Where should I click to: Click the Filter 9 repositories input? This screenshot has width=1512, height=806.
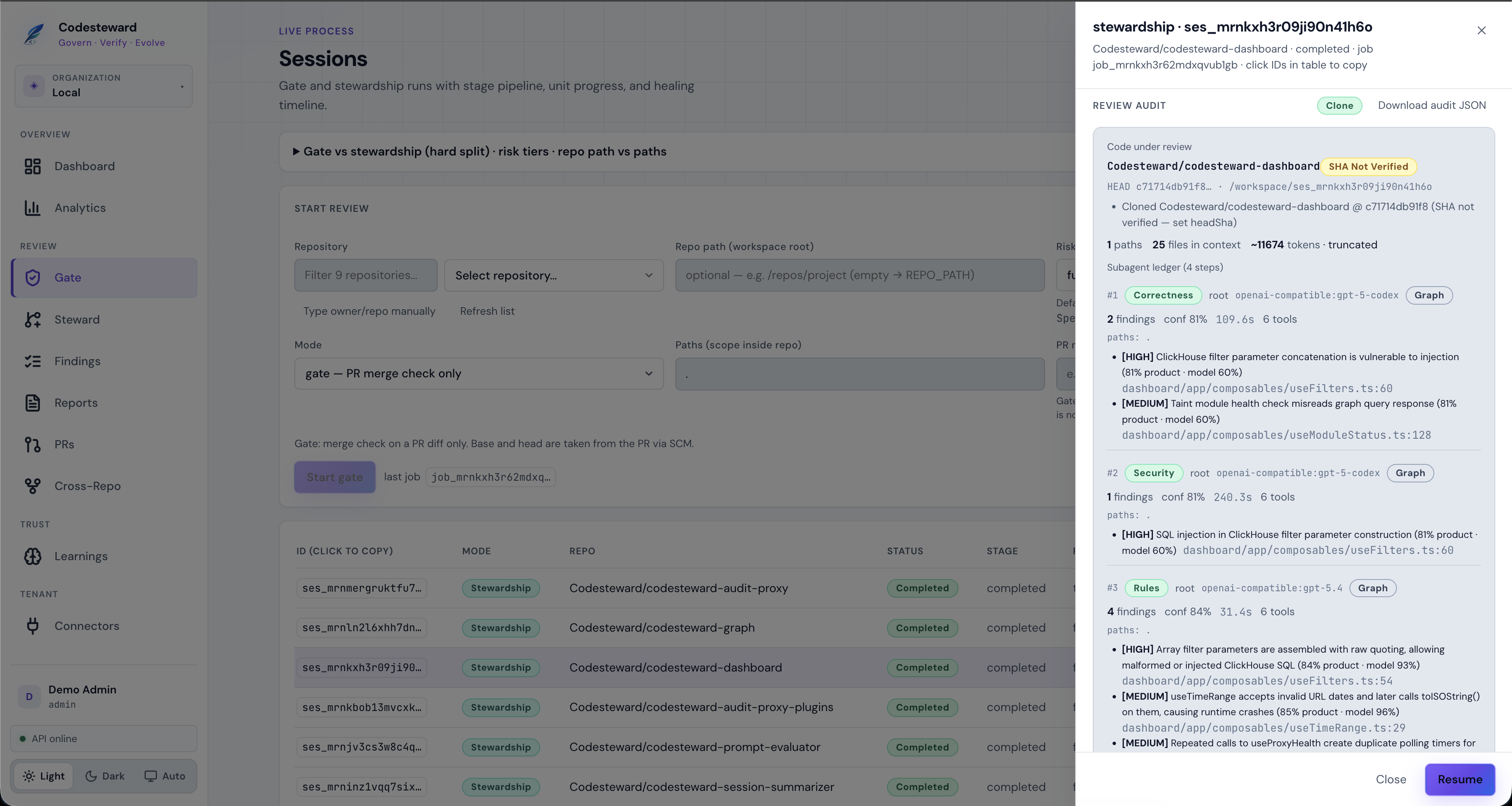tap(366, 276)
